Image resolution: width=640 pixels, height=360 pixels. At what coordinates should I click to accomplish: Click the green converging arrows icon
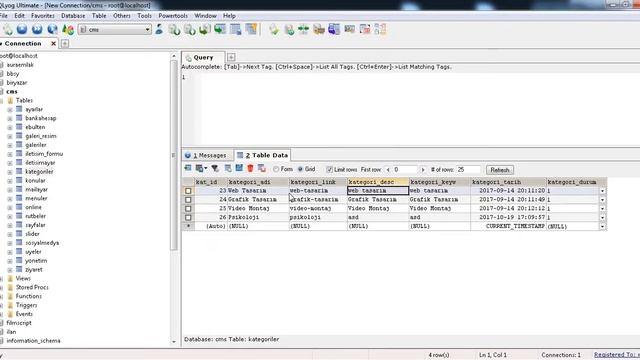click(x=304, y=29)
